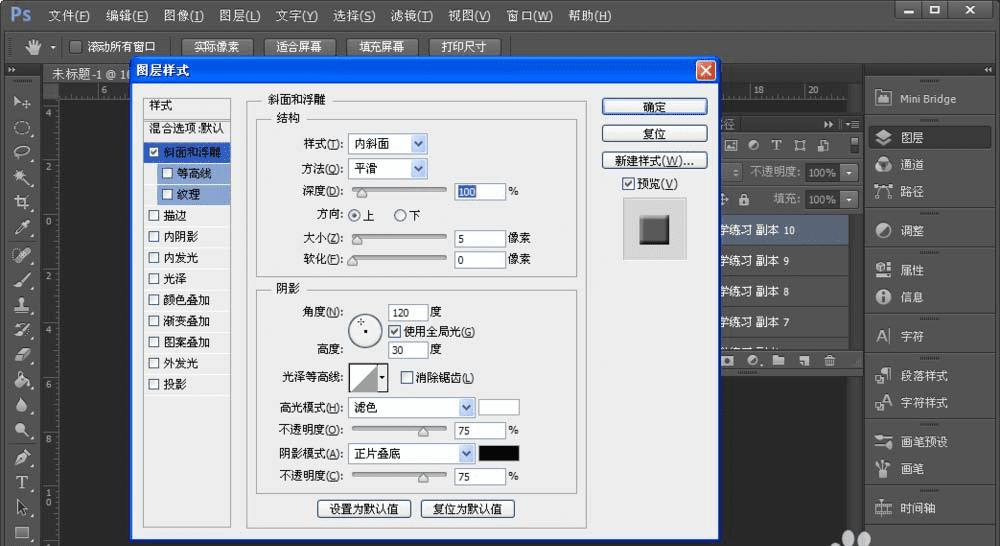Open the 光泽等高线 gloss contour picker arrow

click(x=382, y=377)
